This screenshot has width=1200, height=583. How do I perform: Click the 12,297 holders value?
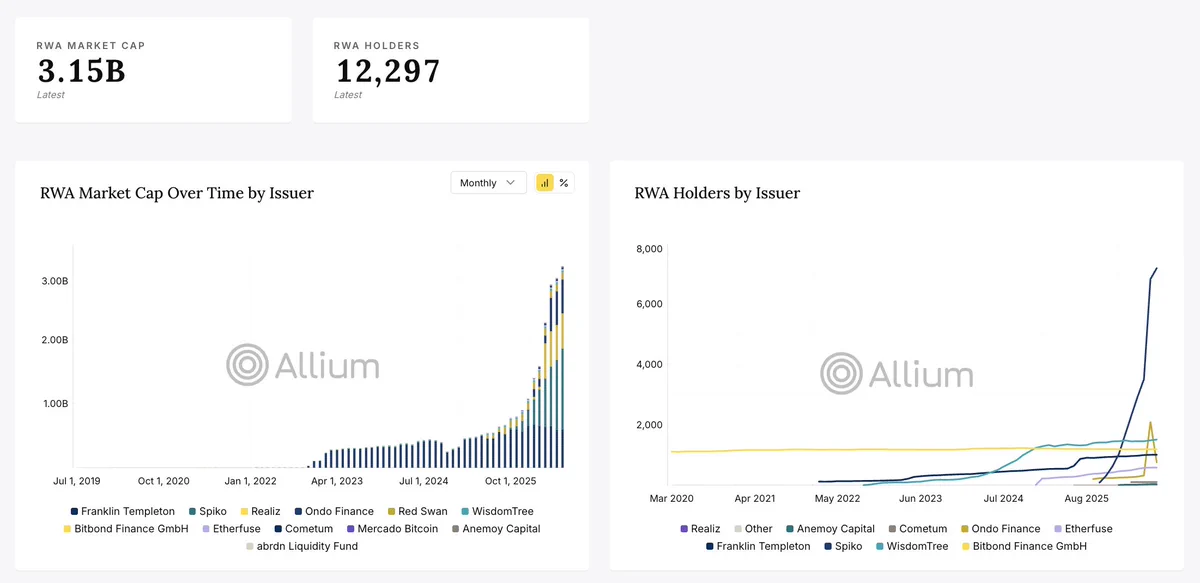388,71
